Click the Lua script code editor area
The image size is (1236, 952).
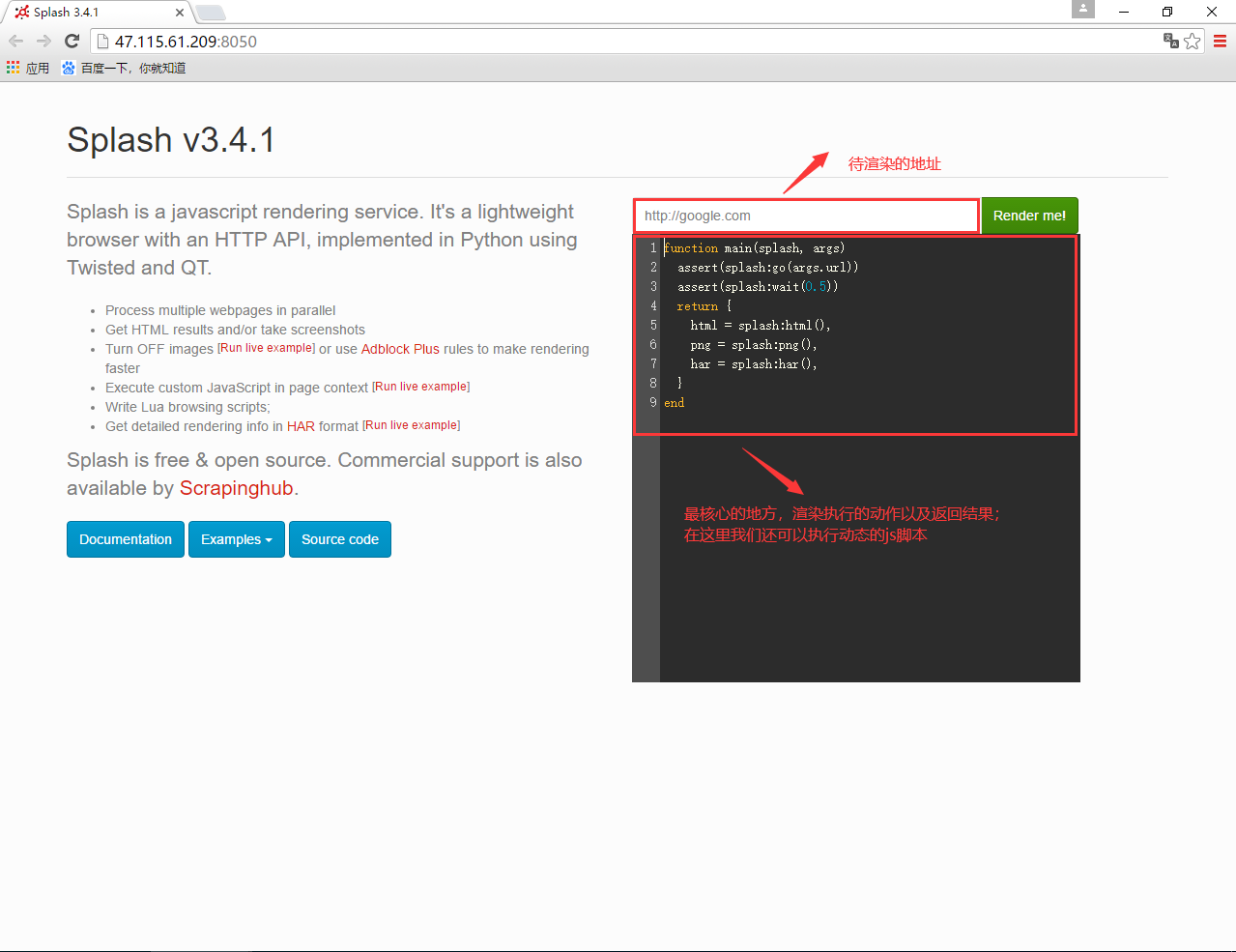pyautogui.click(x=856, y=459)
